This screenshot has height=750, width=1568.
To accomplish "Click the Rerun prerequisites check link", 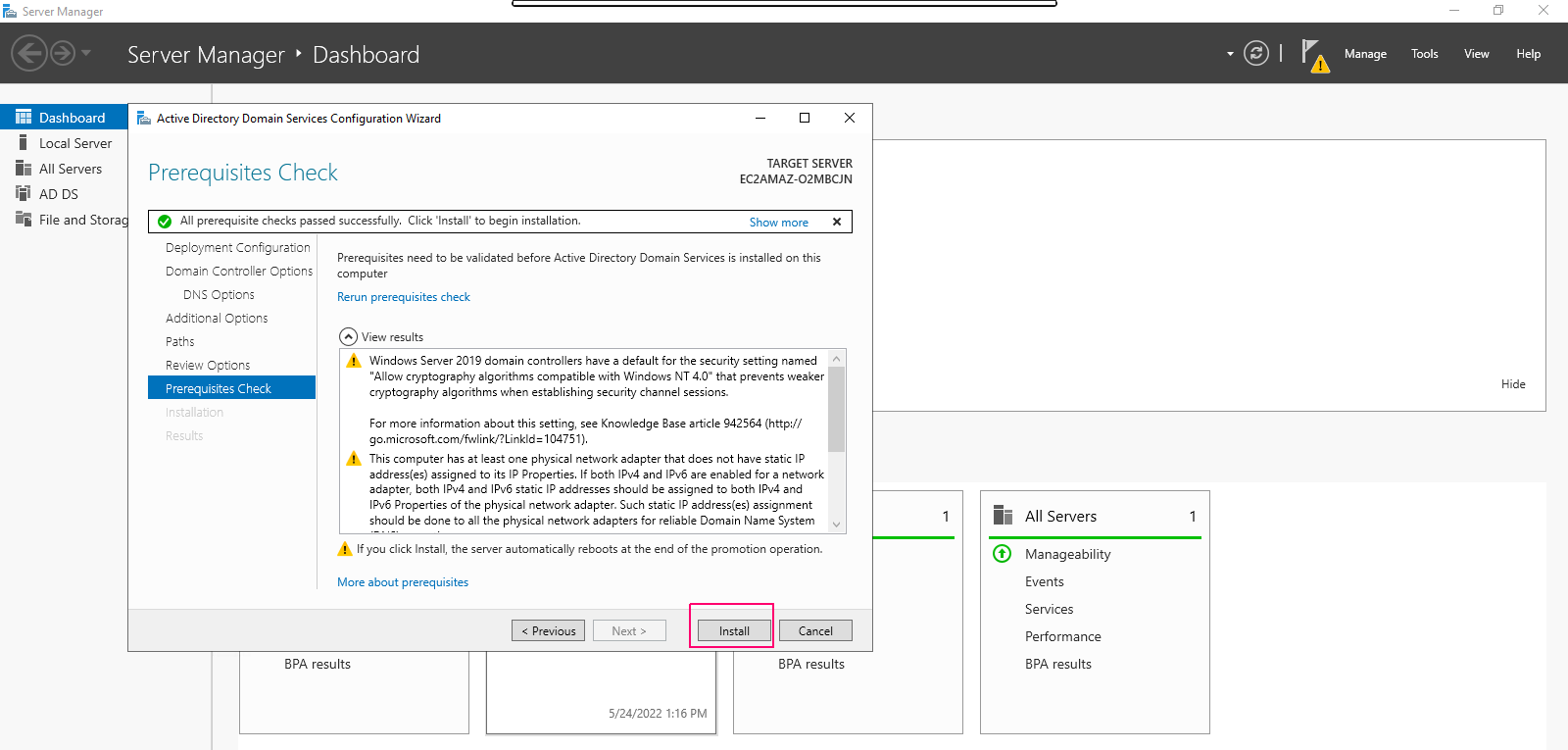I will [x=404, y=297].
